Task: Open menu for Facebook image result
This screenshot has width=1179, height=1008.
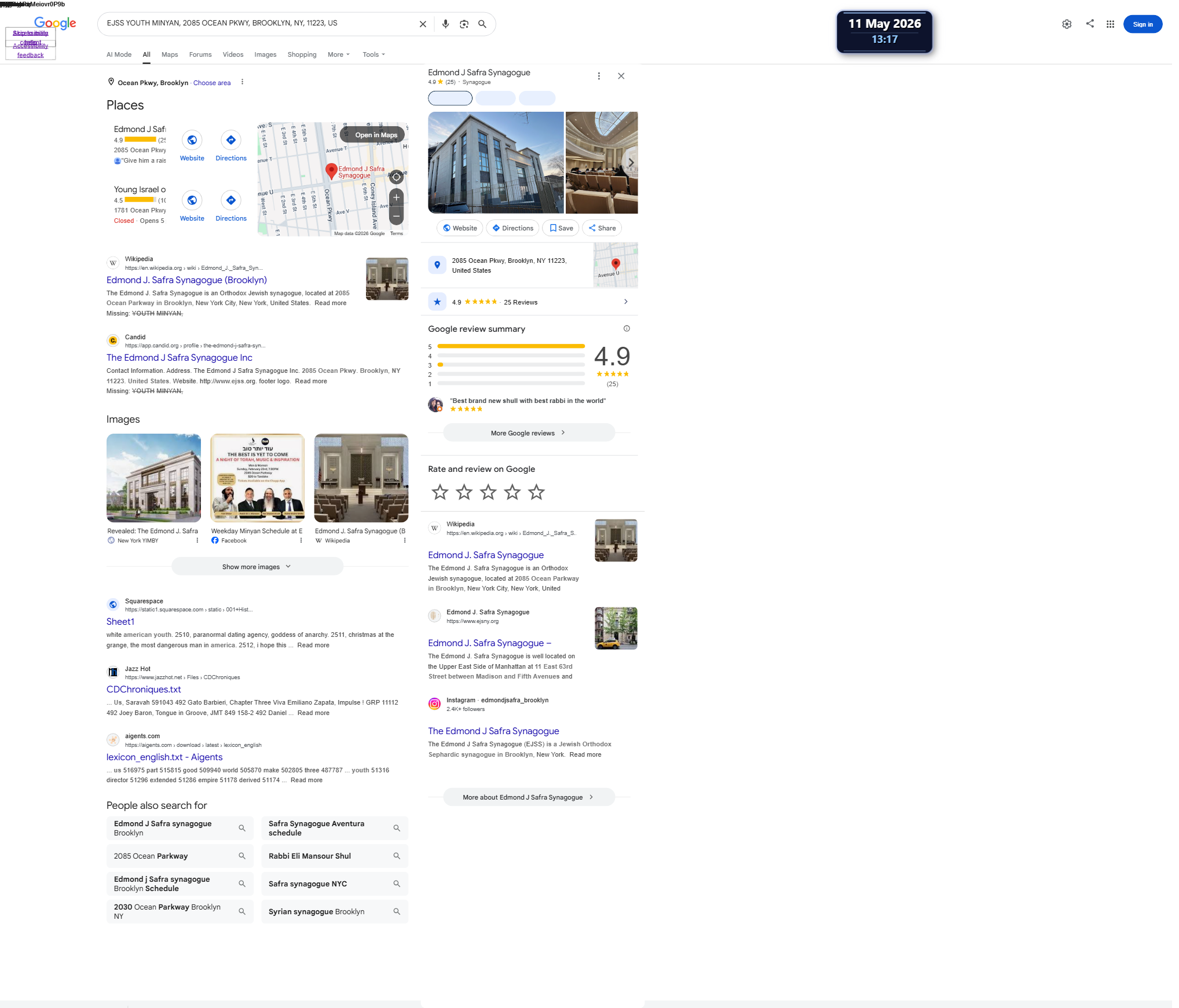Action: [301, 541]
